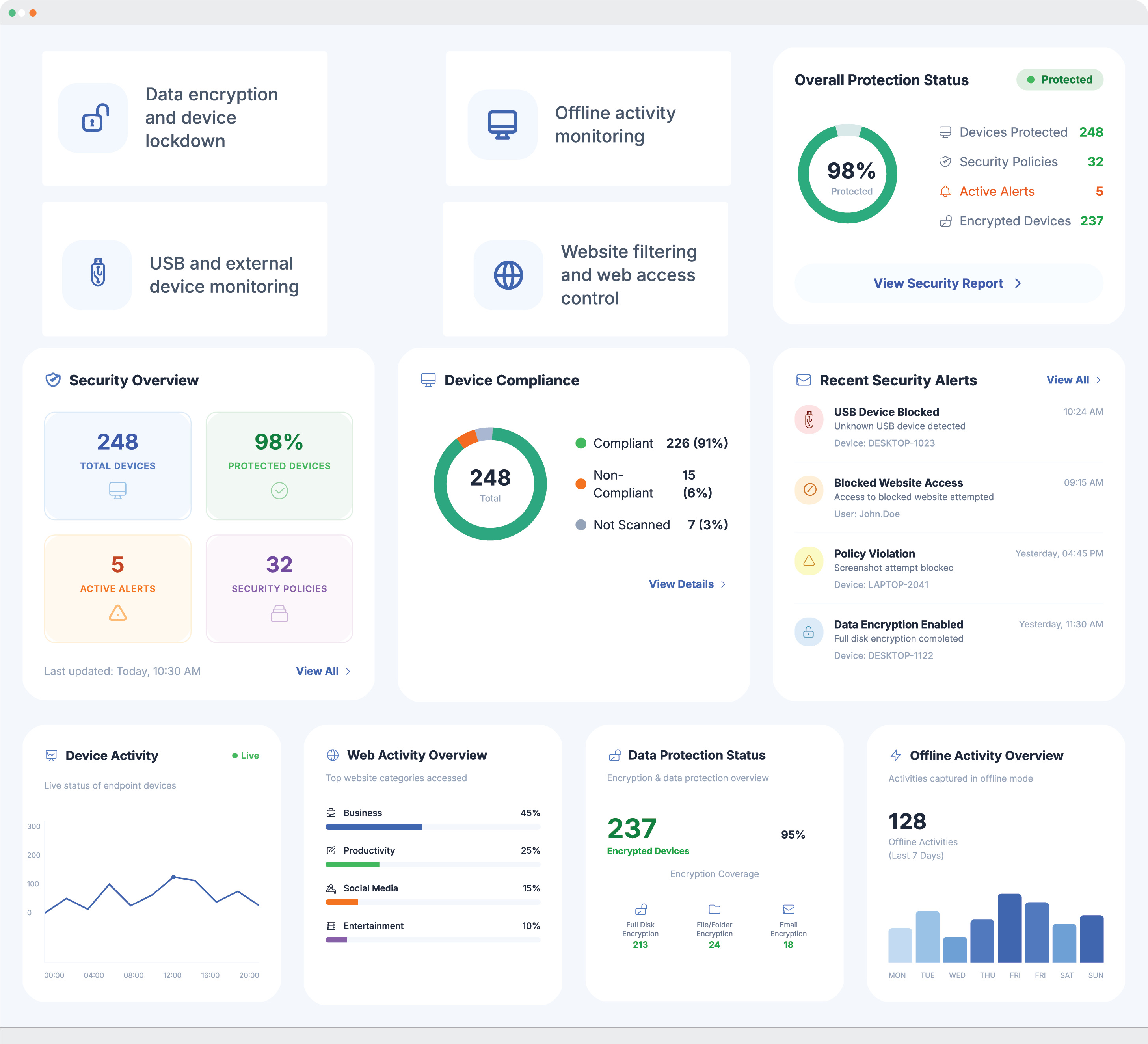The image size is (1148, 1044).
Task: Click the Email Encryption envelope icon
Action: [x=789, y=909]
